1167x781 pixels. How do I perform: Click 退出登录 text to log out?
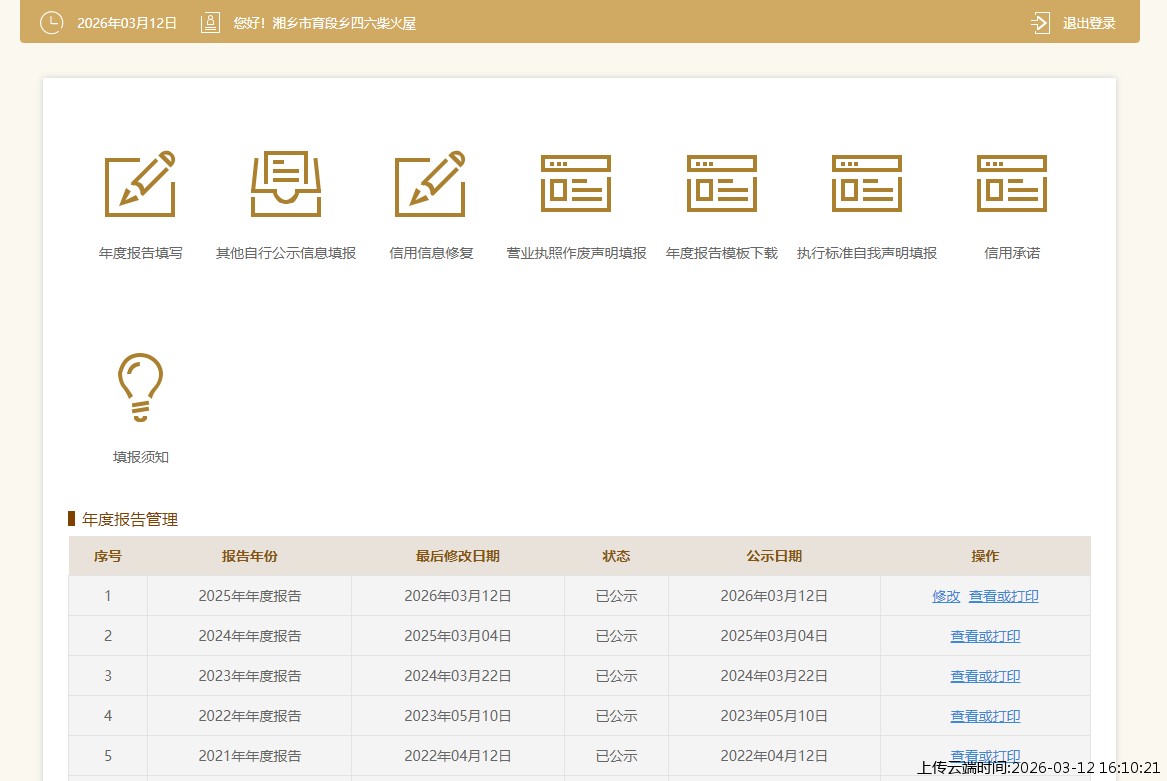pos(1089,23)
